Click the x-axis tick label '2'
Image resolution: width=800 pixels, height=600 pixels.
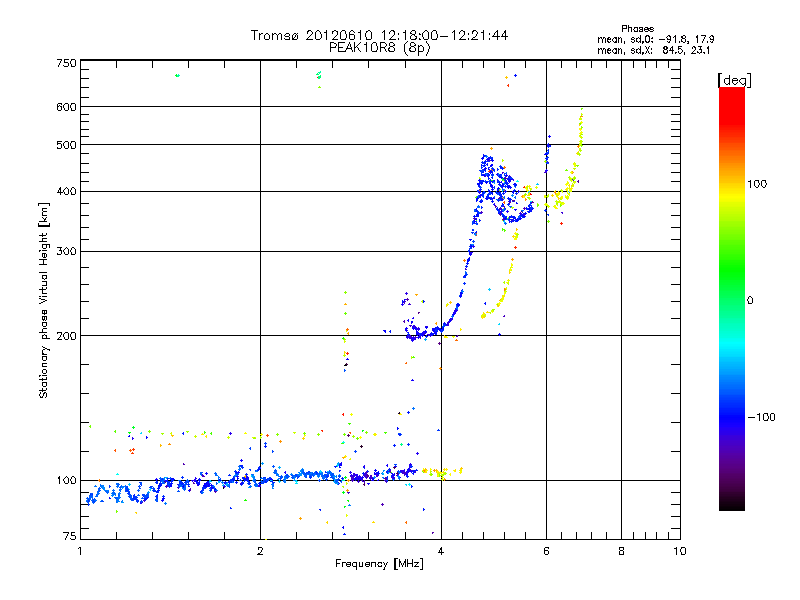coord(260,551)
